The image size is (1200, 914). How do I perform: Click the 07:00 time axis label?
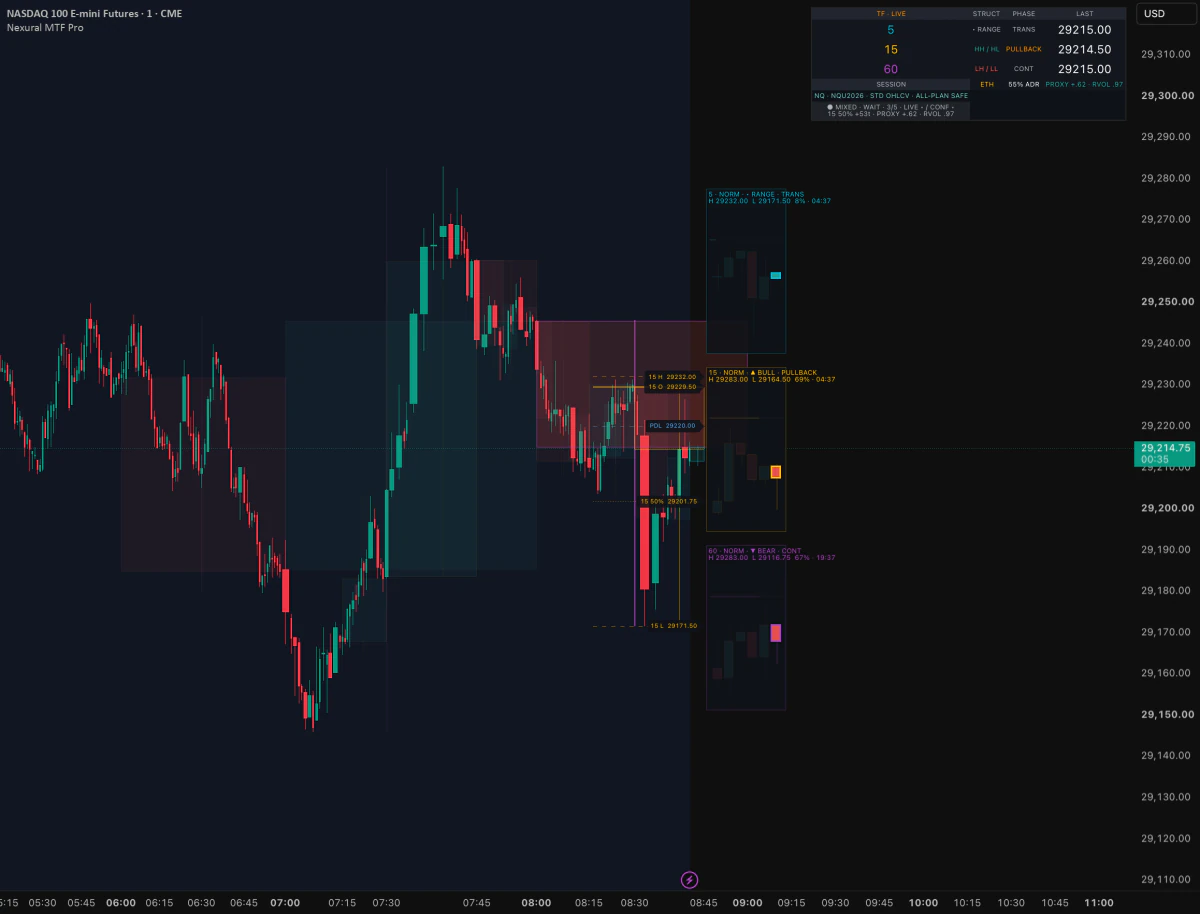pyautogui.click(x=285, y=902)
